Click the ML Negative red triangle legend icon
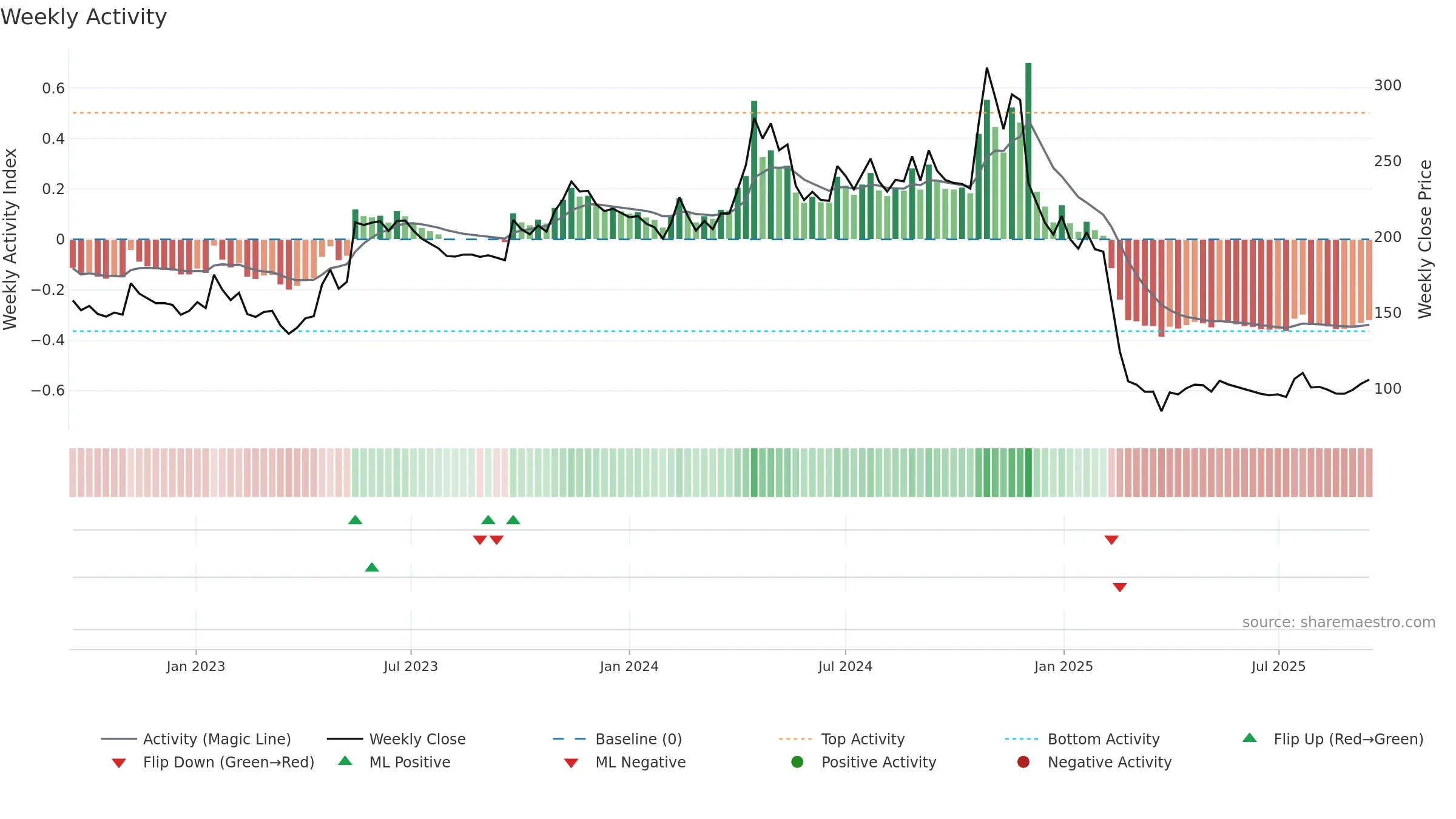 pyautogui.click(x=571, y=763)
